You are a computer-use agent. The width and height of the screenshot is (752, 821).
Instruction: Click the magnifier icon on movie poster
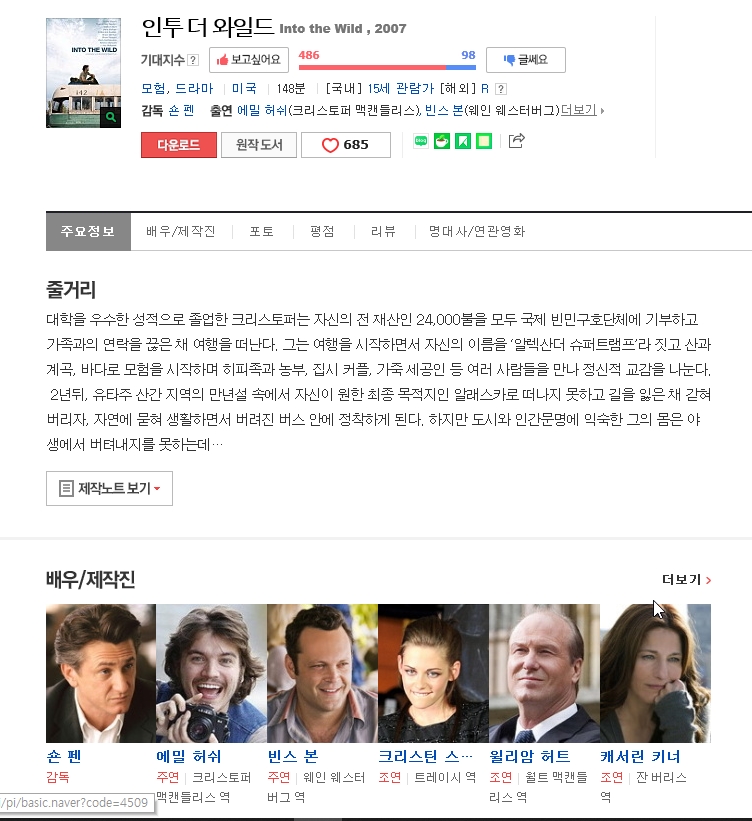110,117
